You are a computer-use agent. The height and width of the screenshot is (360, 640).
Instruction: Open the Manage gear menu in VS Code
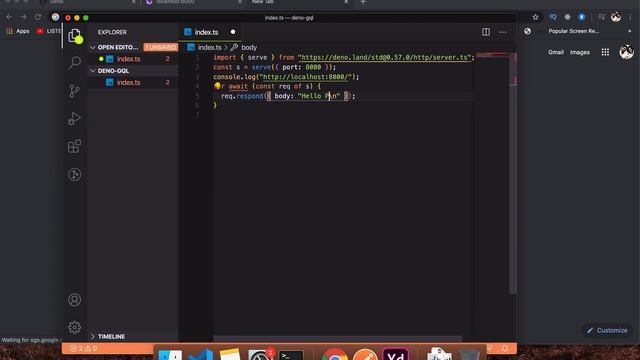coord(75,327)
